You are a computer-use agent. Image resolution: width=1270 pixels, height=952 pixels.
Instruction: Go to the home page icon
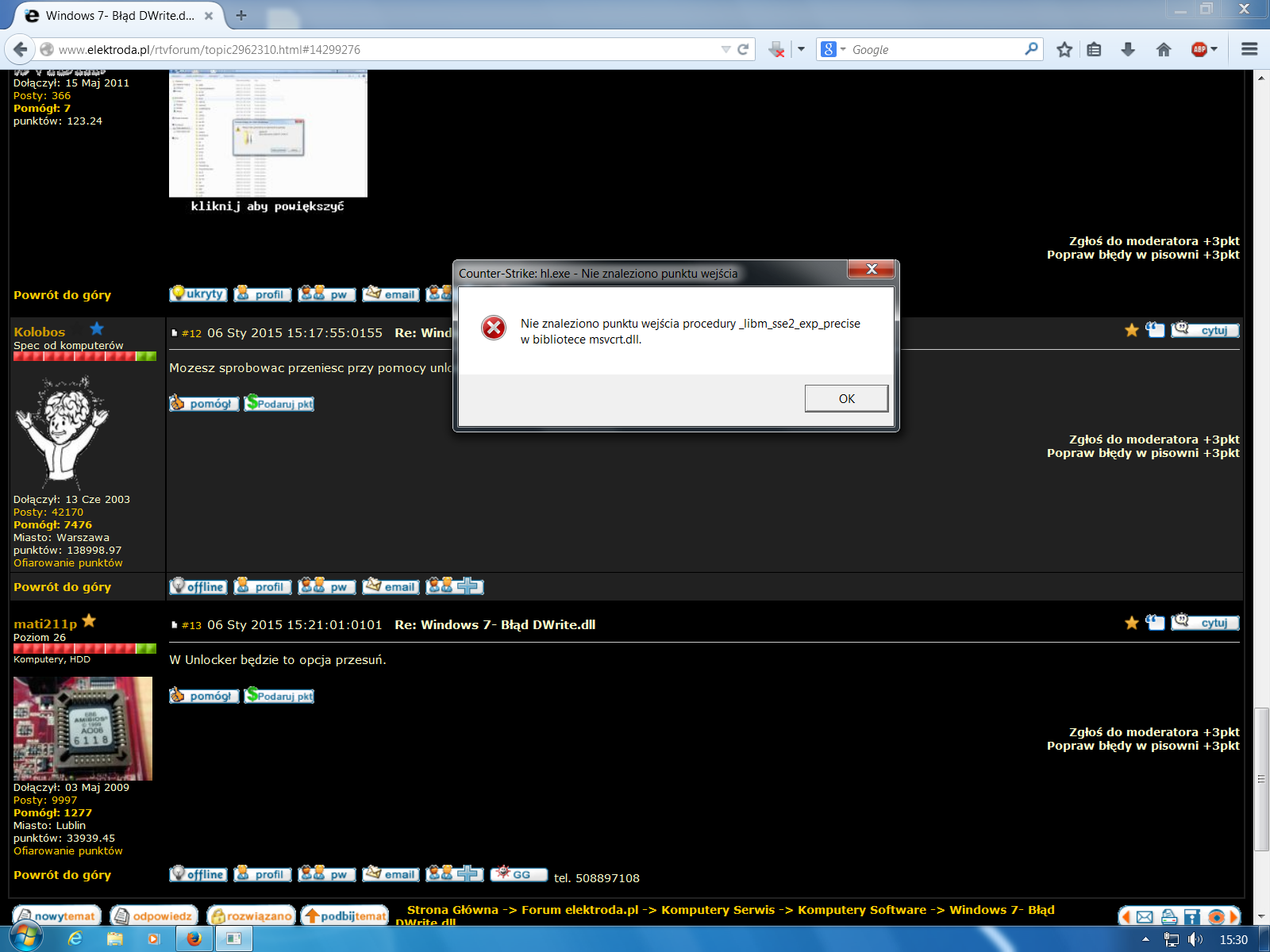click(1164, 49)
